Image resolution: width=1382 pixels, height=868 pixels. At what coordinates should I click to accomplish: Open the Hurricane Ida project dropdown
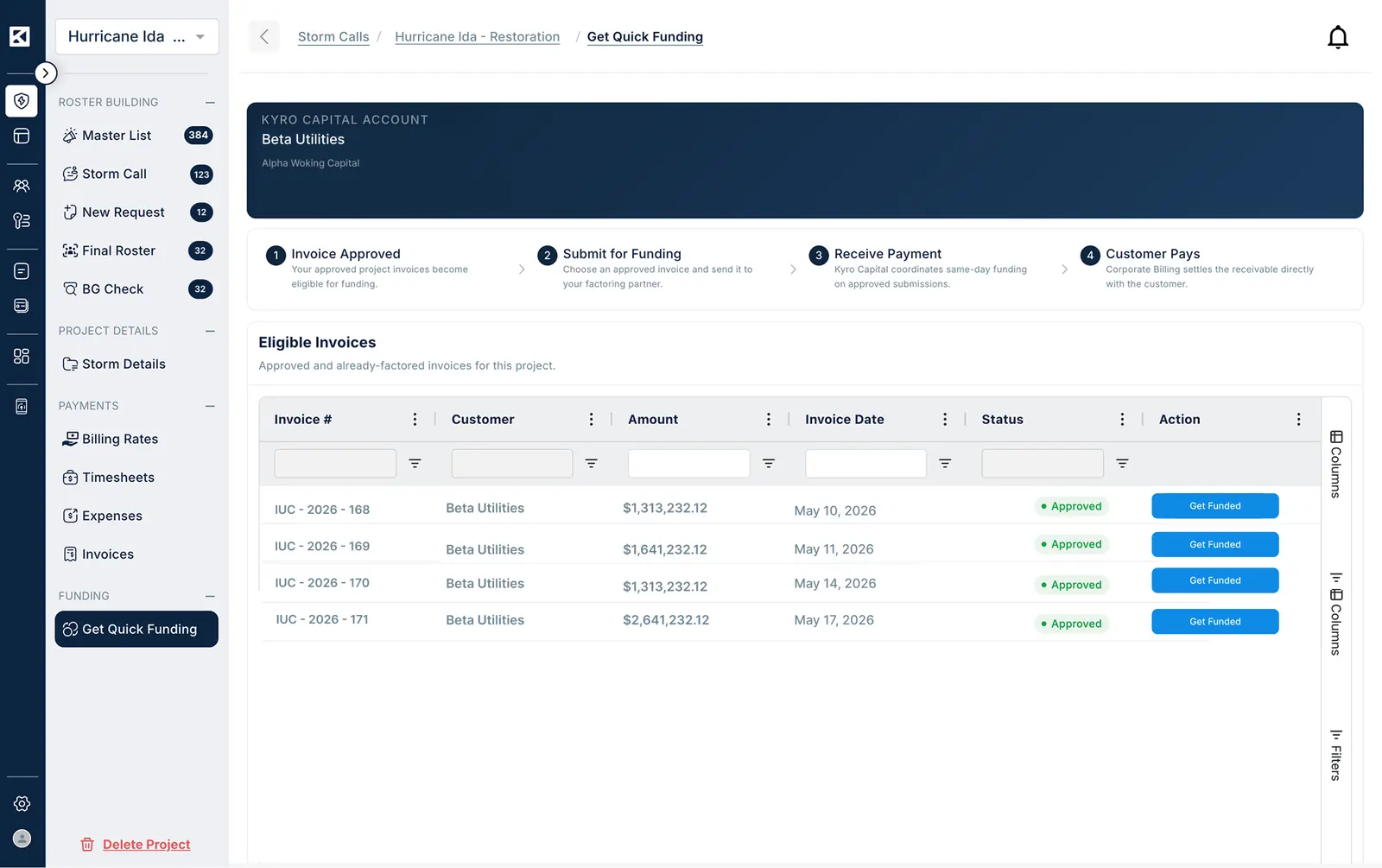tap(136, 36)
